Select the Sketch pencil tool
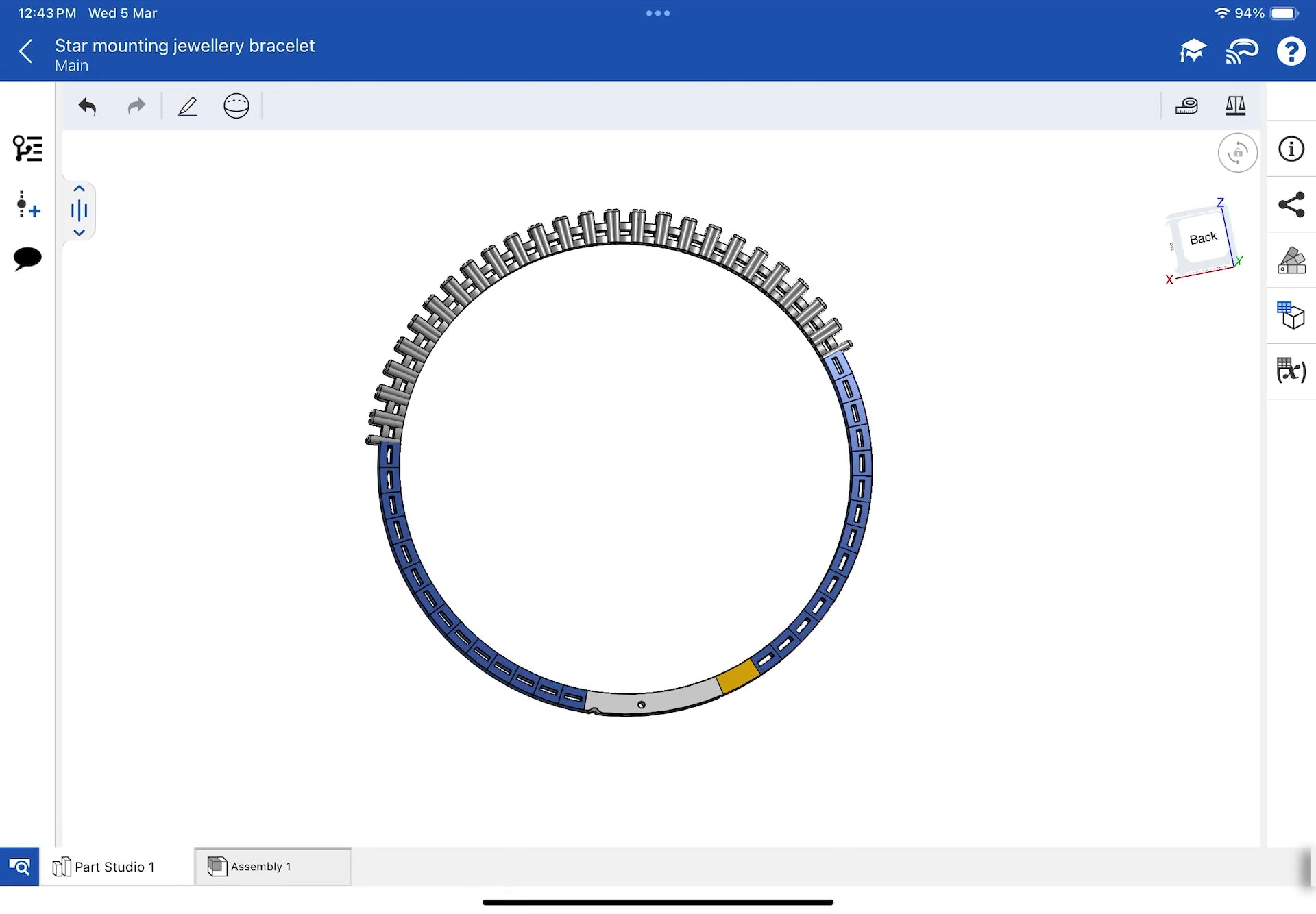The width and height of the screenshot is (1316, 914). (187, 106)
